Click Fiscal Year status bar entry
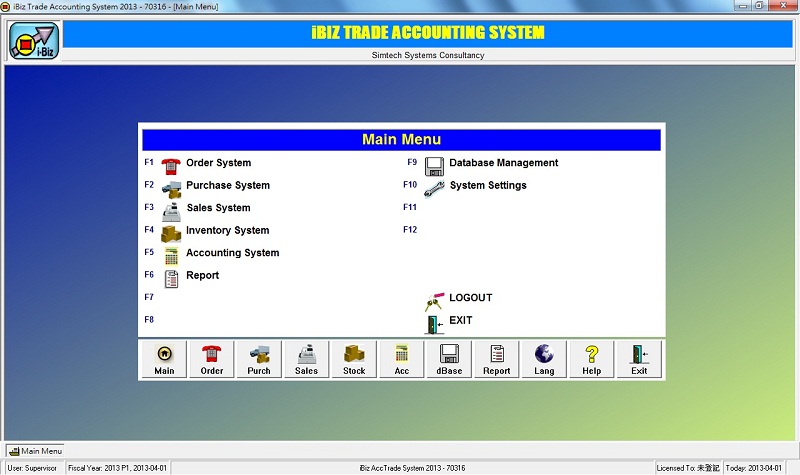The width and height of the screenshot is (800, 475). point(117,468)
